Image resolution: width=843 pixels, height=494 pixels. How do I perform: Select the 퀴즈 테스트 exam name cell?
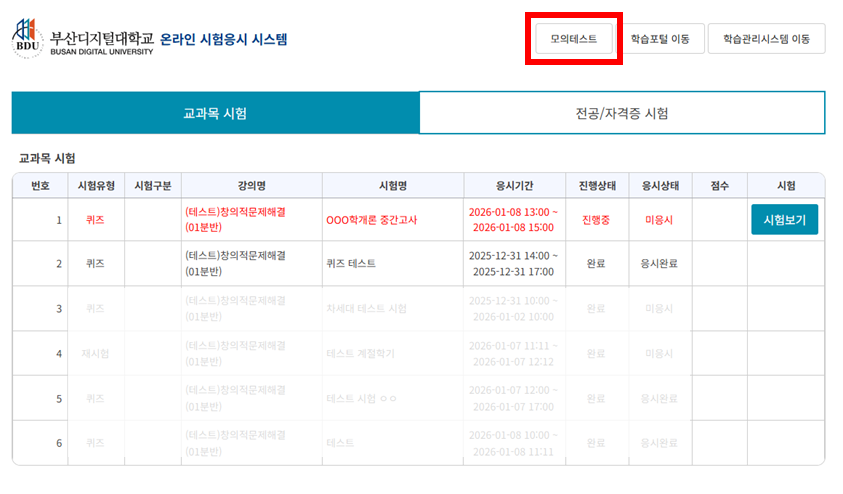pyautogui.click(x=351, y=264)
